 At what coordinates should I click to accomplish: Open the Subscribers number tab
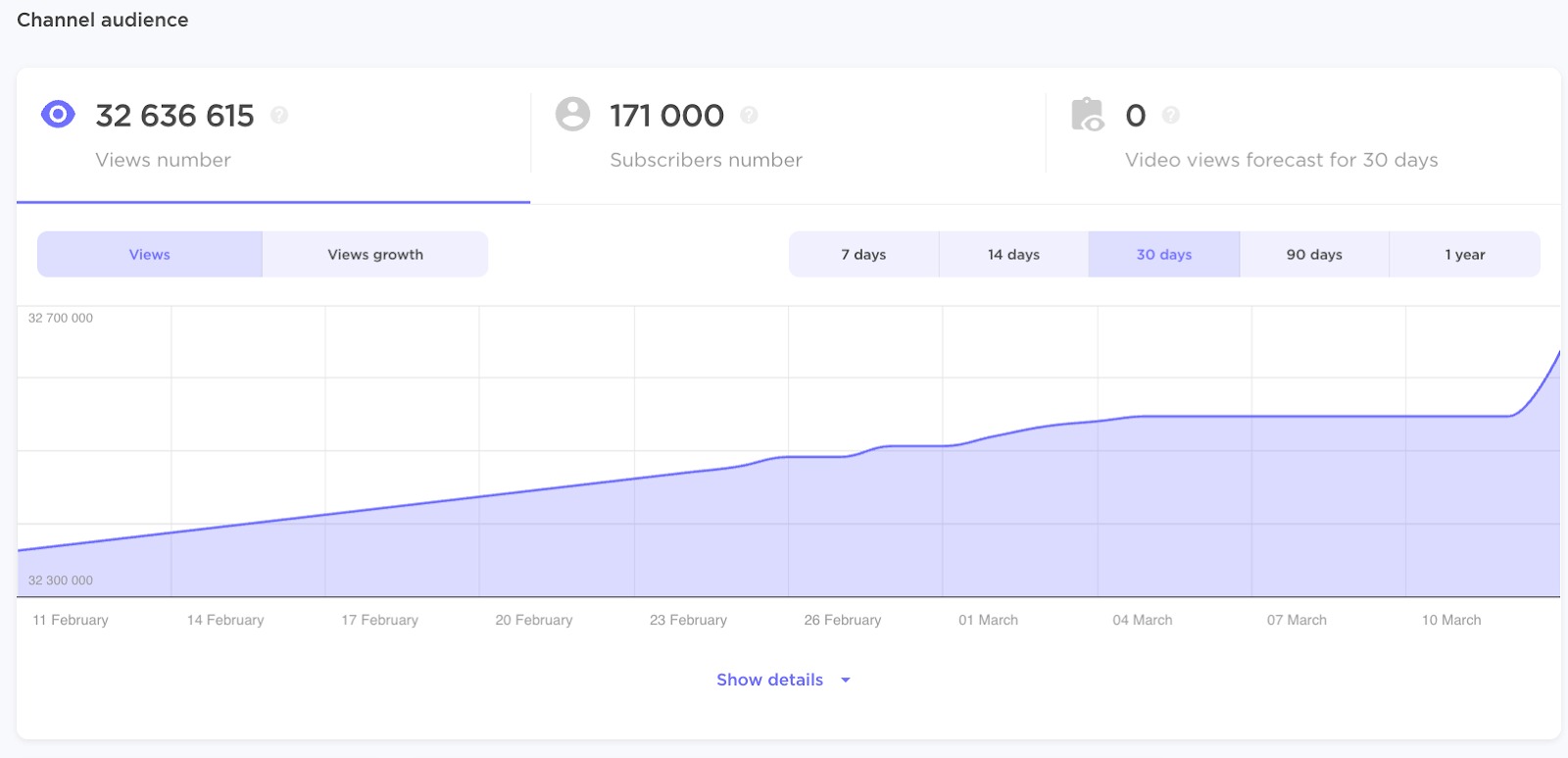(x=788, y=136)
